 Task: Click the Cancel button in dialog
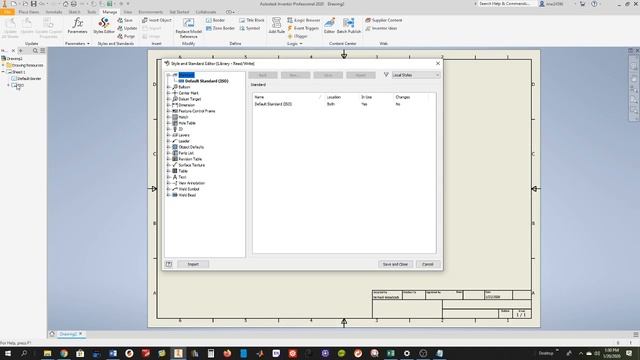tap(427, 264)
